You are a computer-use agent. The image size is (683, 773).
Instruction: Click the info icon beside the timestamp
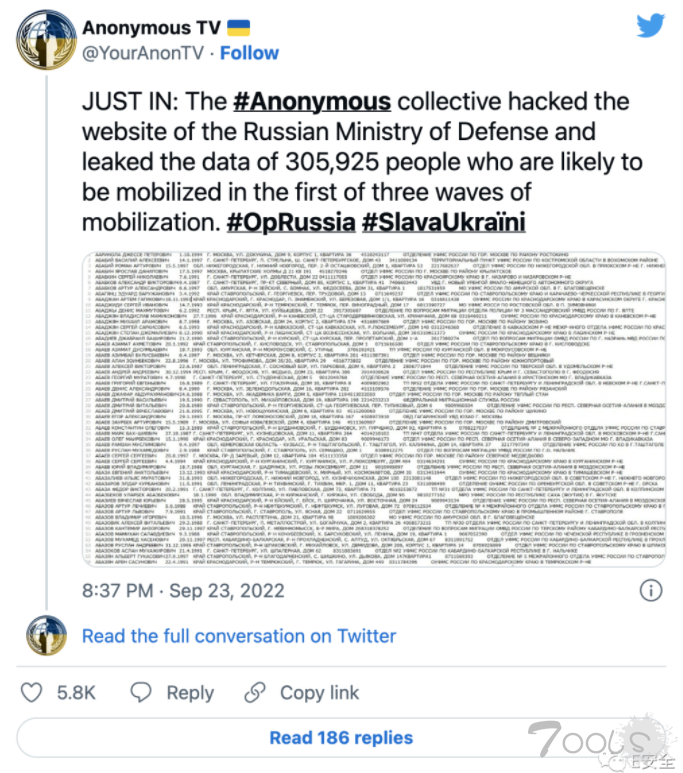(x=649, y=589)
